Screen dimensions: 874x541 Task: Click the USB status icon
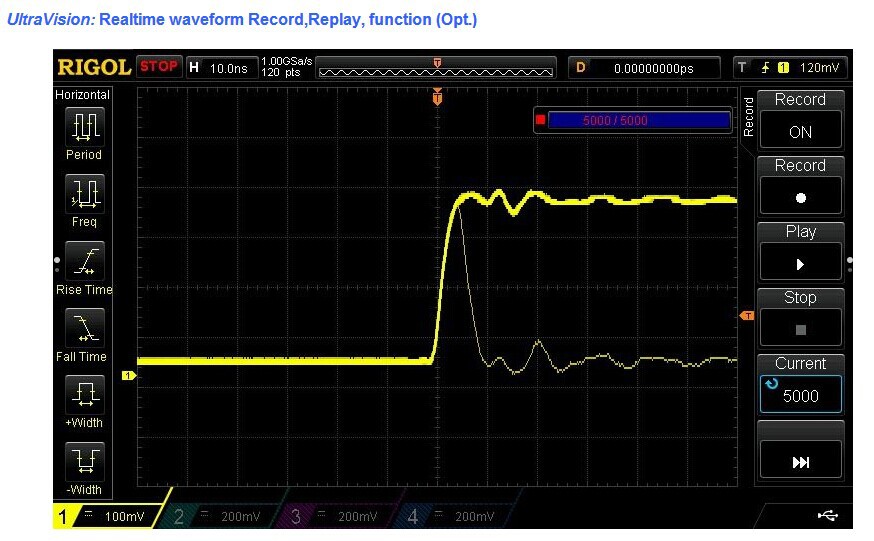(x=828, y=515)
